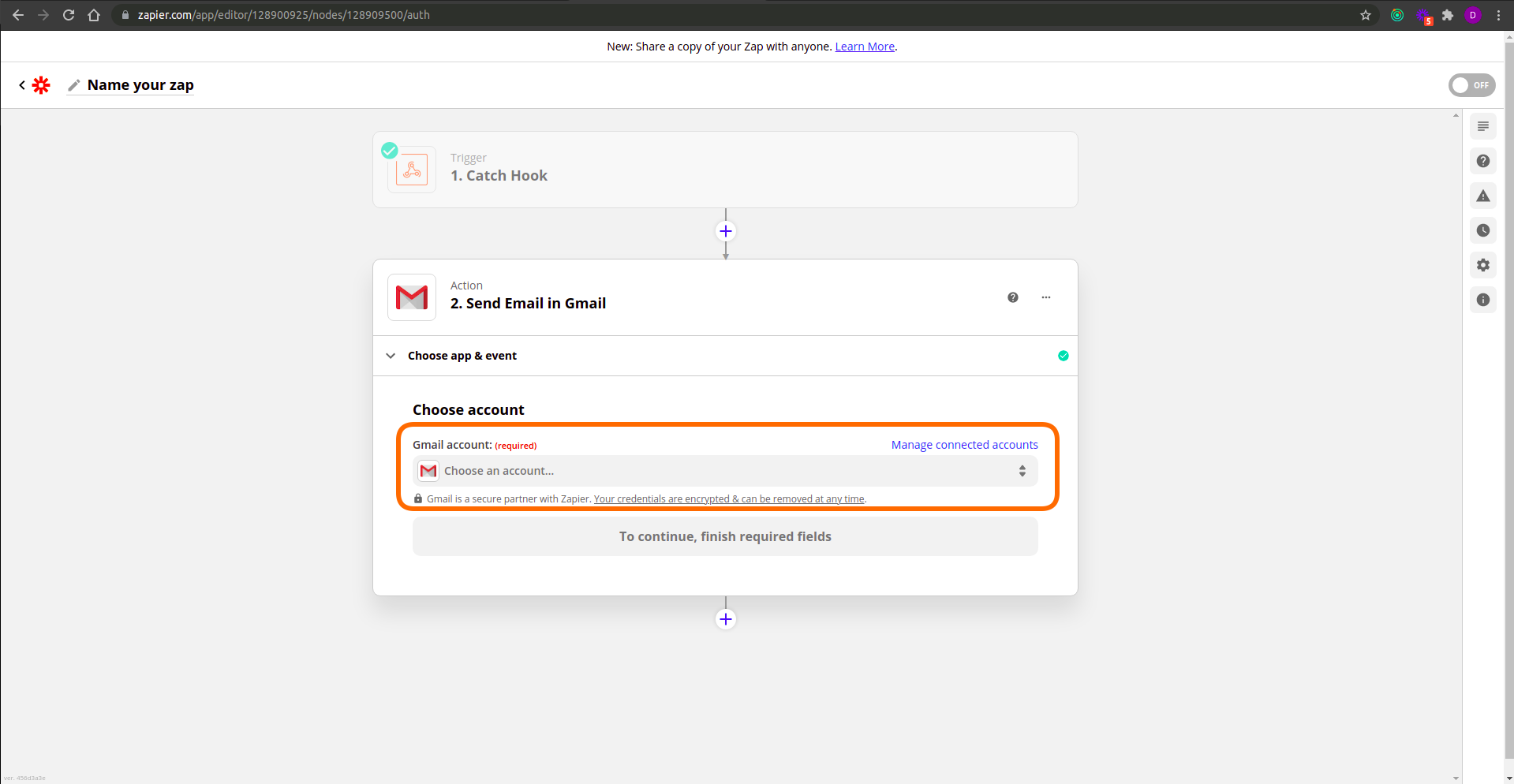Viewport: 1514px width, 784px height.
Task: Open the warnings triangle panel in the sidebar
Action: click(1483, 196)
